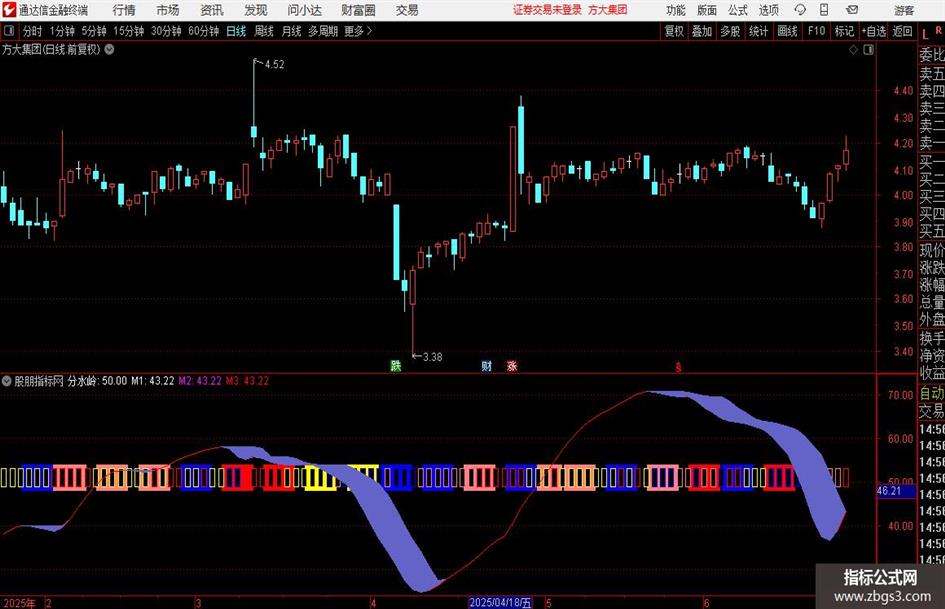Open the mail envelope icon
This screenshot has width=945, height=609.
852,10
